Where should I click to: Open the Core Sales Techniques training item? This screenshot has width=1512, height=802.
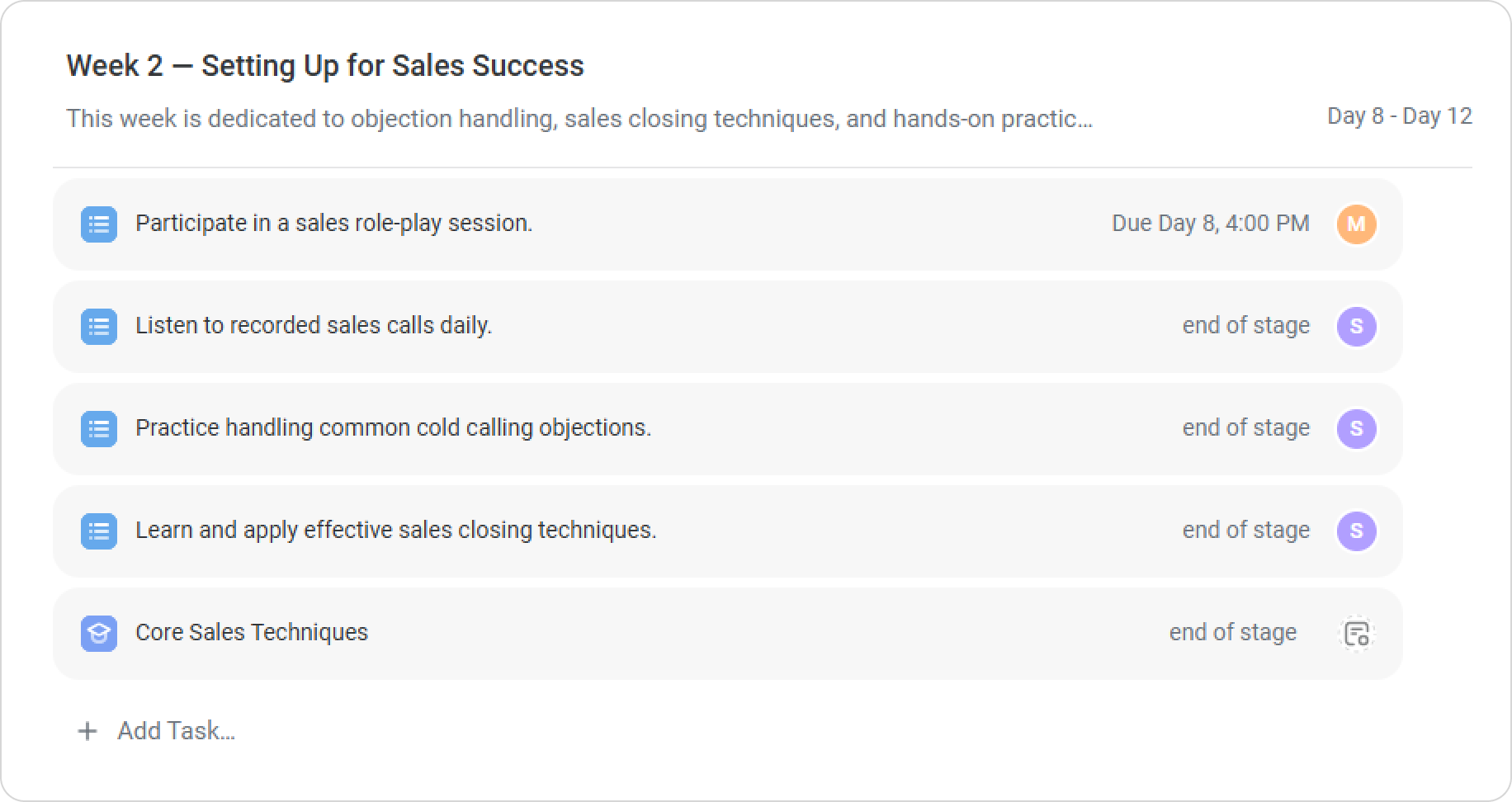251,633
